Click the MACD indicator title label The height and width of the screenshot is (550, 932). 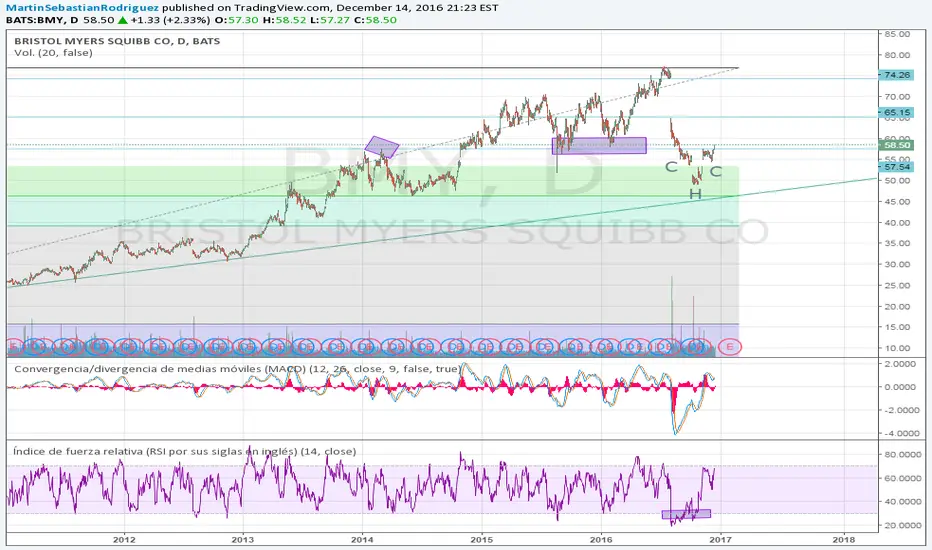coord(237,369)
